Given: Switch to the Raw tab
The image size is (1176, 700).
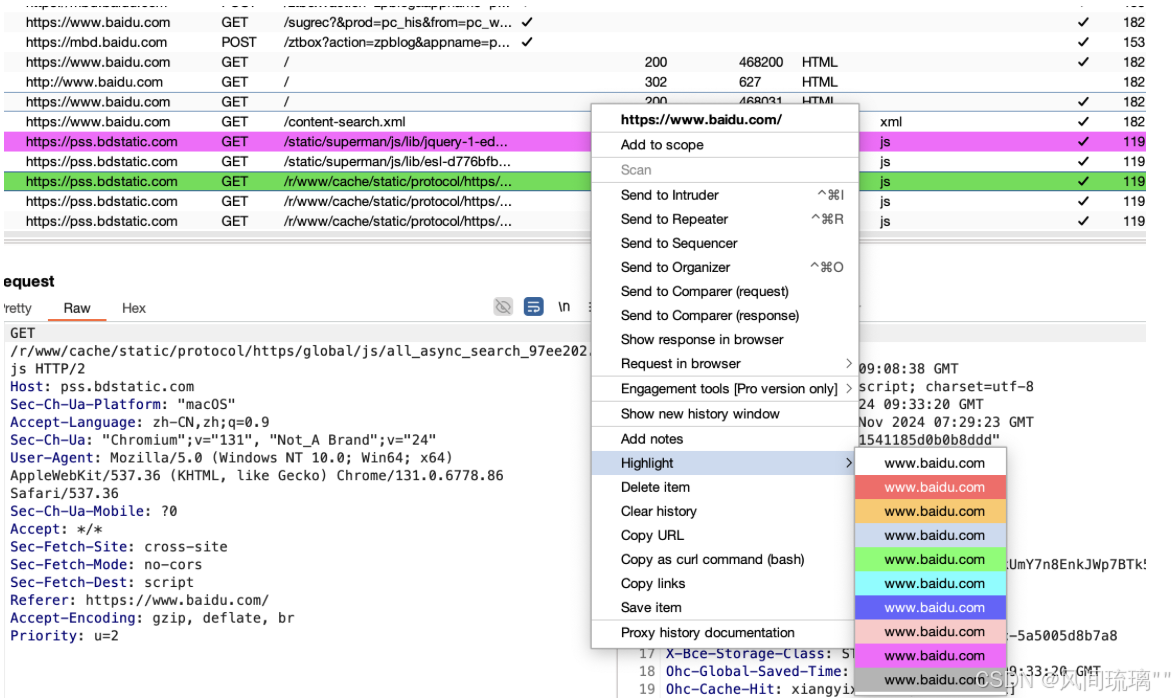Looking at the screenshot, I should (x=76, y=308).
